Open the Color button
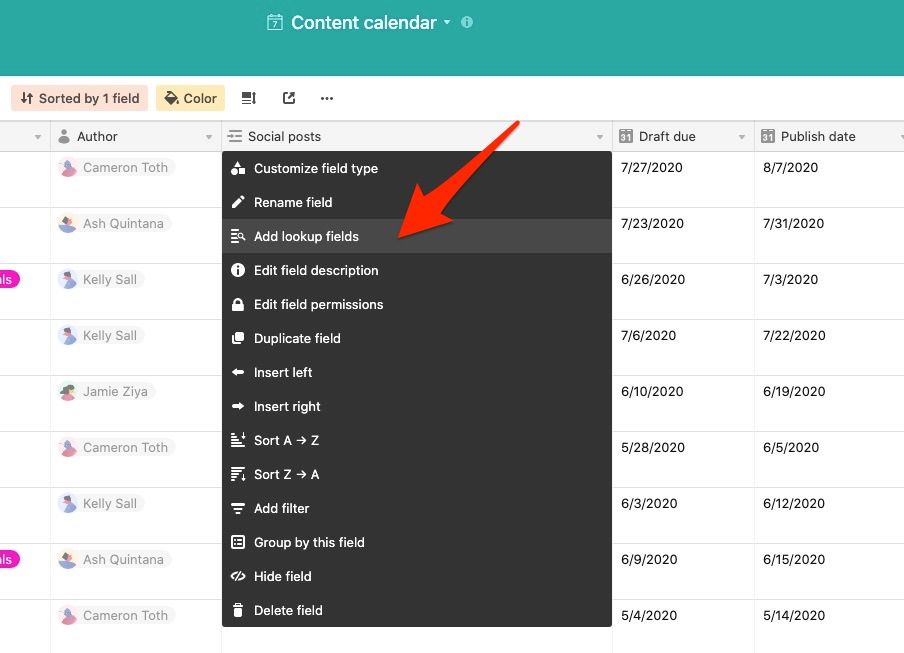Screen dimensions: 904x653 [x=190, y=99]
